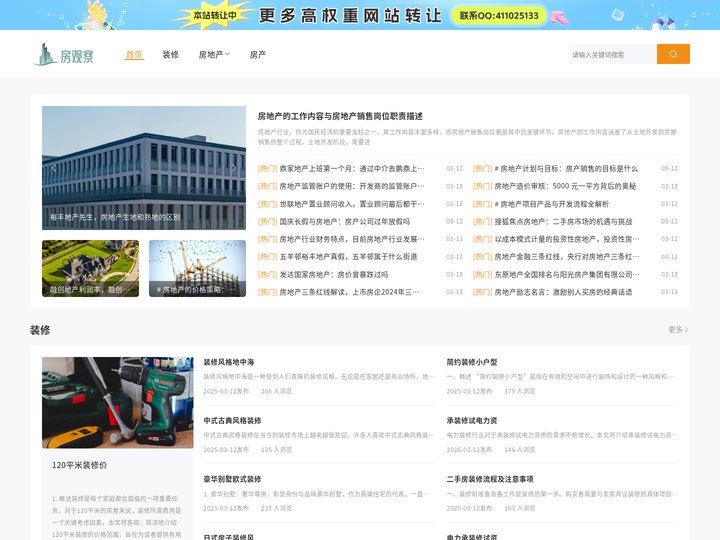The image size is (720, 540).
Task: Open 豪华别墅欧式装修 article
Action: pyautogui.click(x=232, y=479)
